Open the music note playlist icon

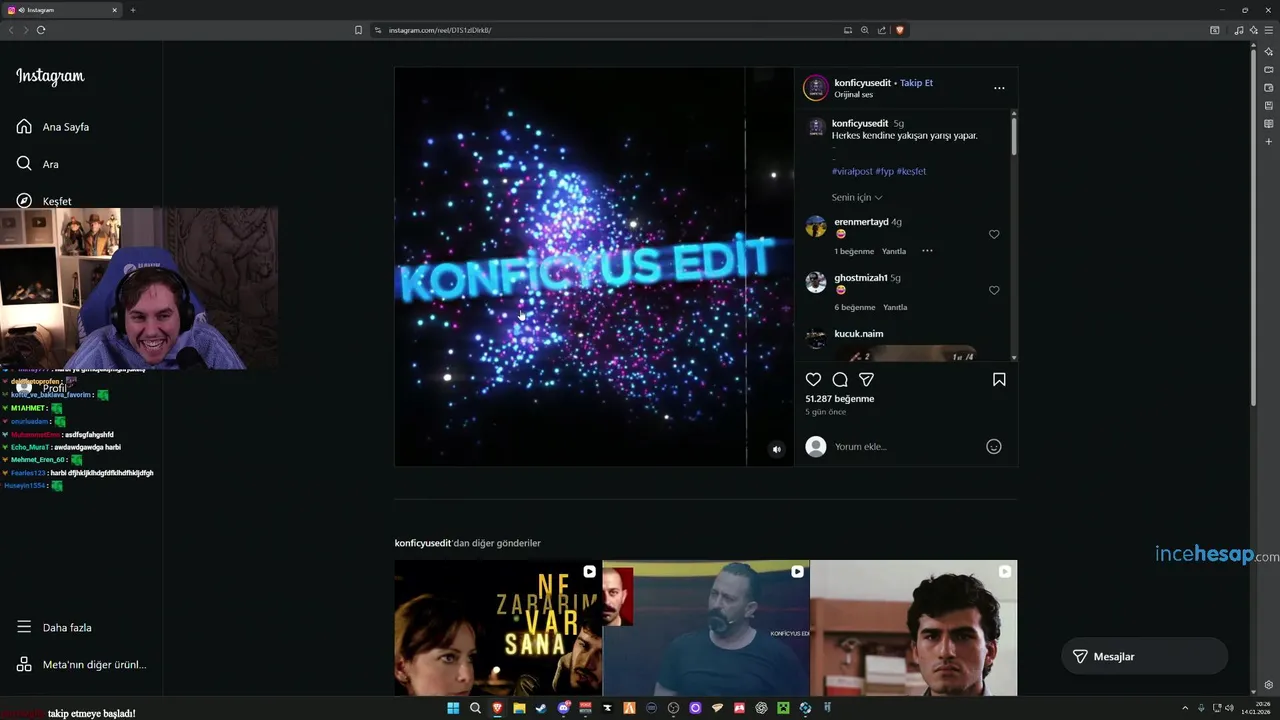pyautogui.click(x=1239, y=30)
